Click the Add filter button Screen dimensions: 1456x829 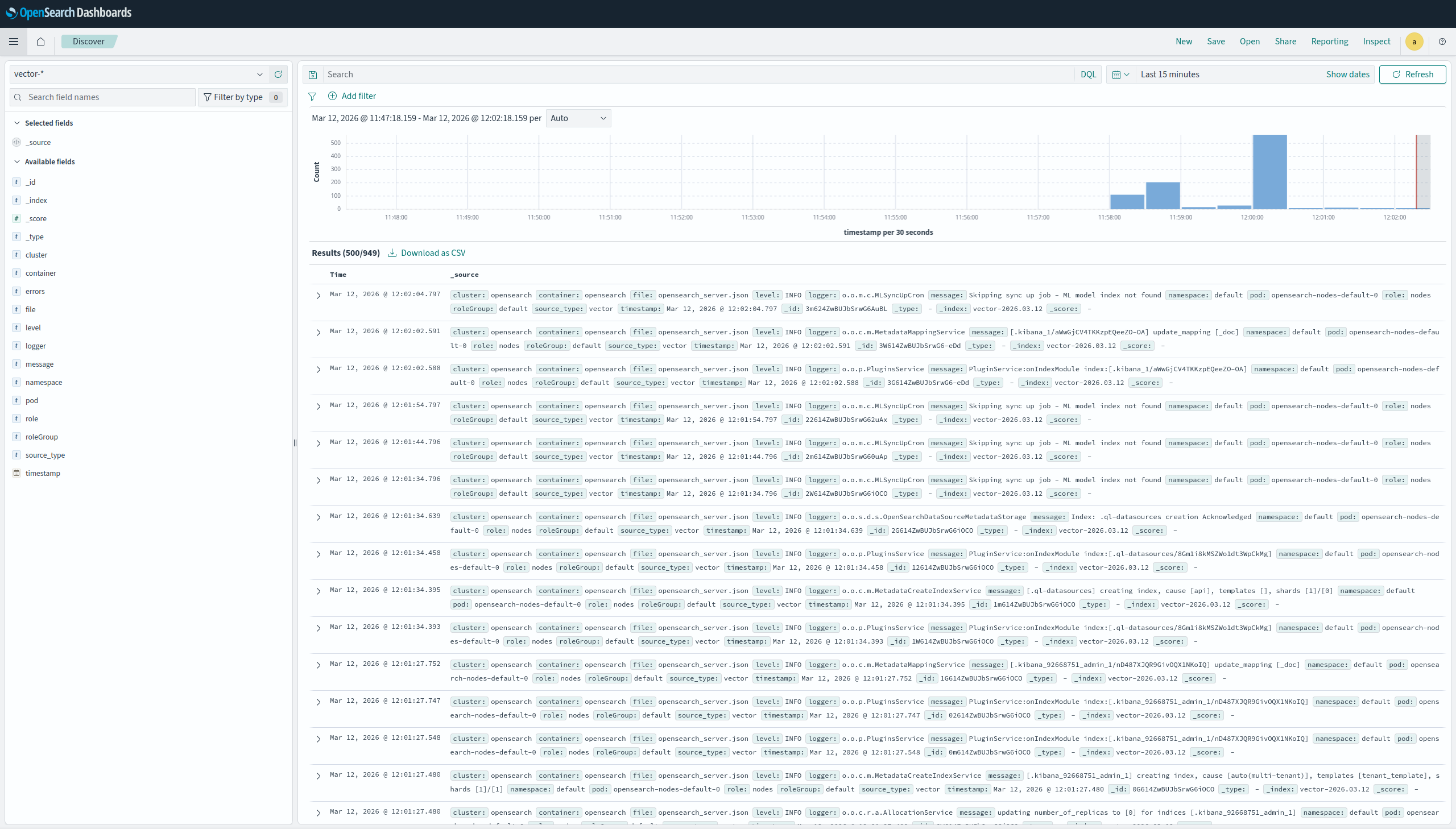pyautogui.click(x=352, y=96)
